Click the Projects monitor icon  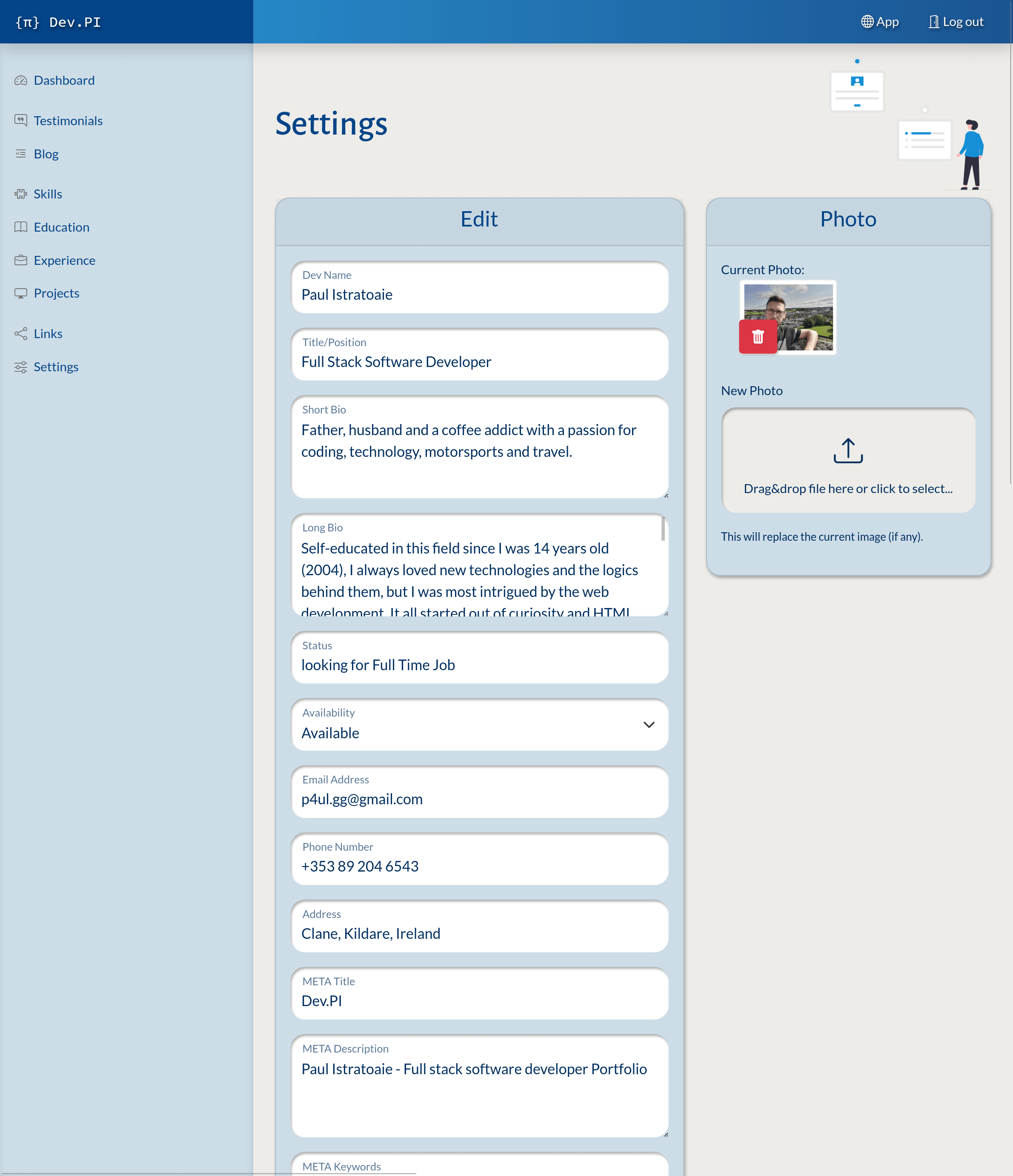tap(21, 293)
